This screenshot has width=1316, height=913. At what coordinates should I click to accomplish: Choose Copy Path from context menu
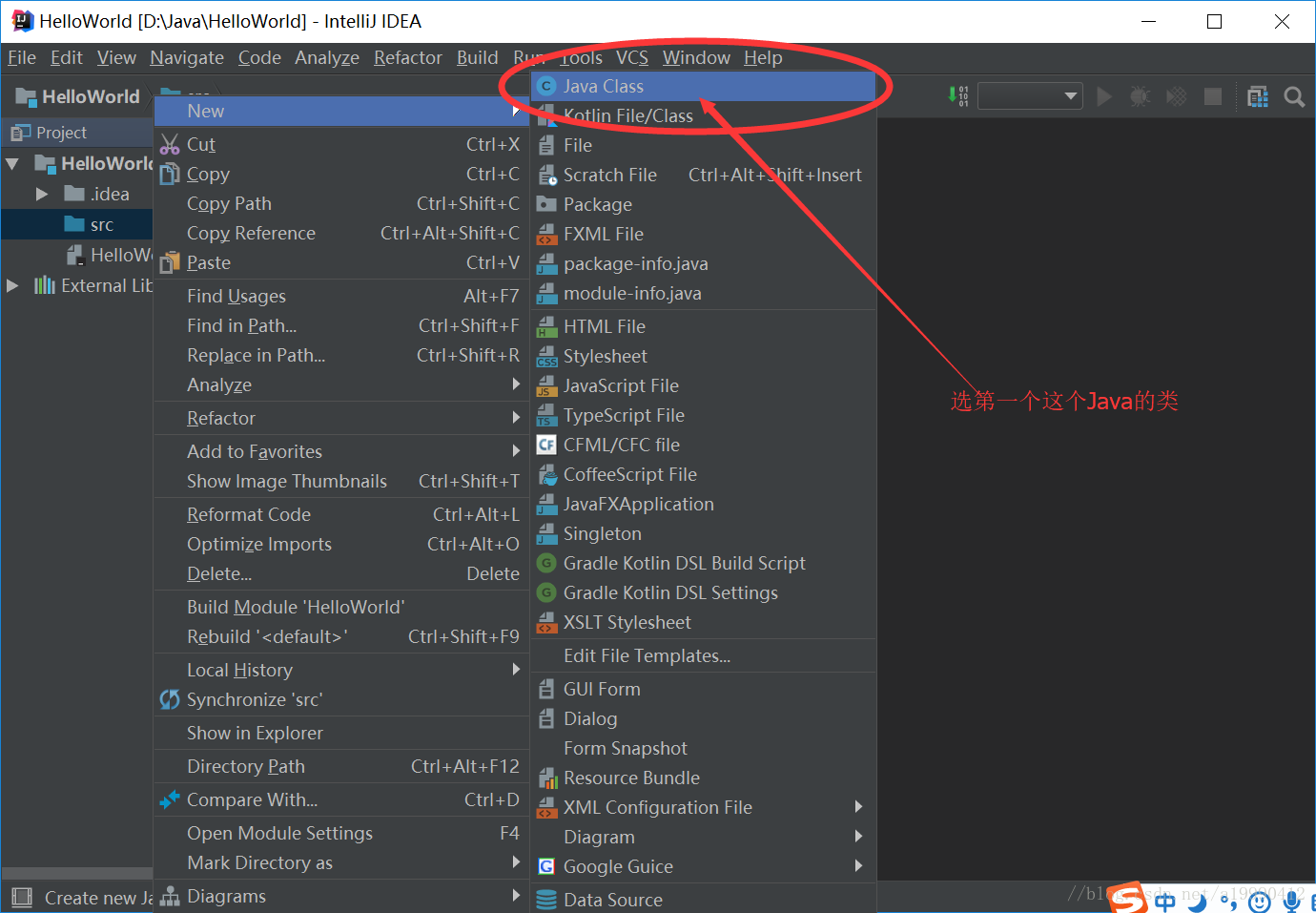point(341,203)
